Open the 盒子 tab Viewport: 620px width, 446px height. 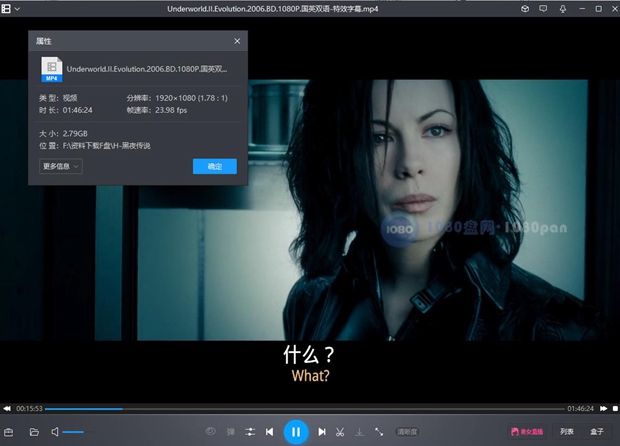[x=597, y=432]
